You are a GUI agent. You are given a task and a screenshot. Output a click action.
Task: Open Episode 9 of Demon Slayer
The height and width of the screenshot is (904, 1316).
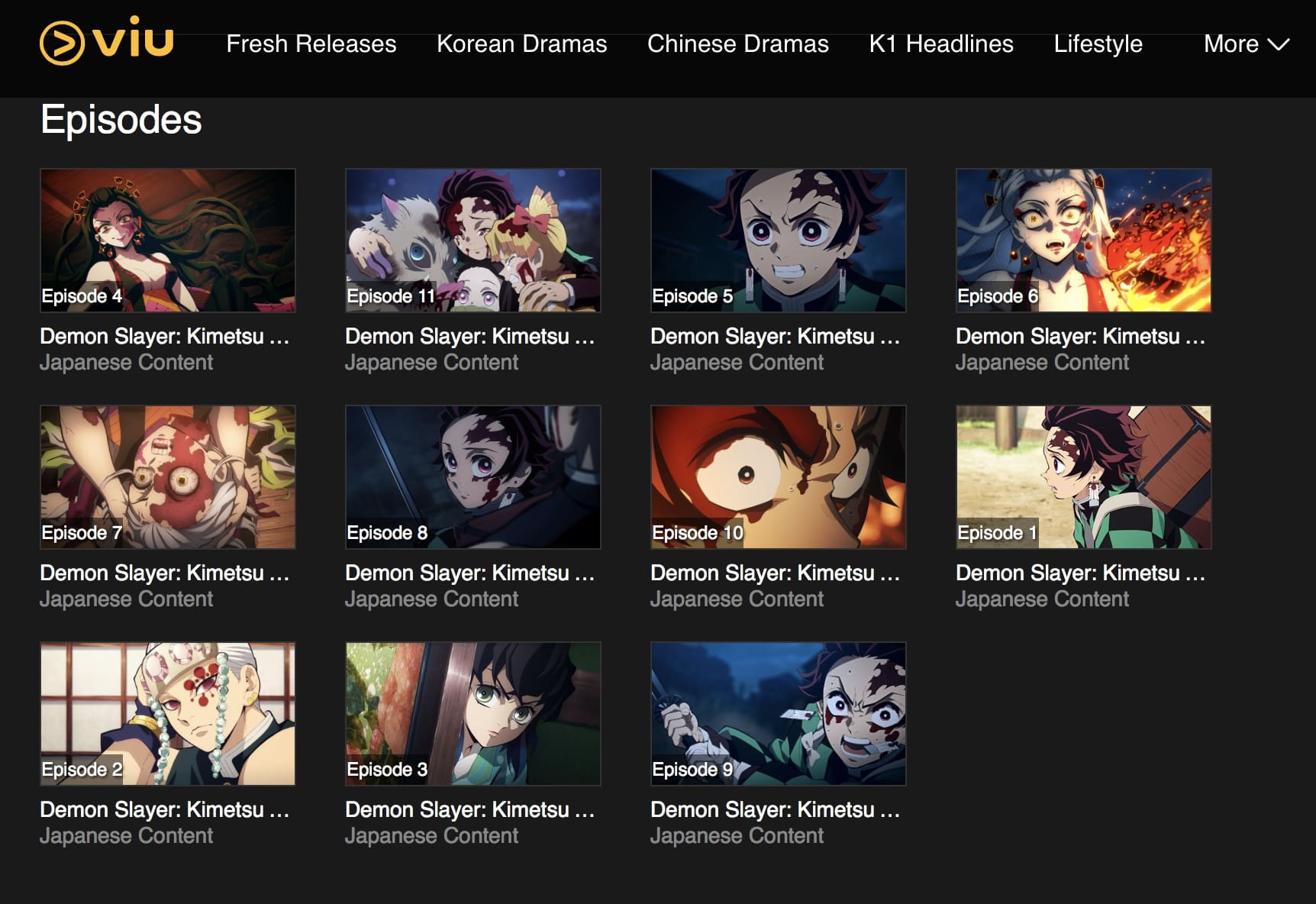(x=777, y=713)
